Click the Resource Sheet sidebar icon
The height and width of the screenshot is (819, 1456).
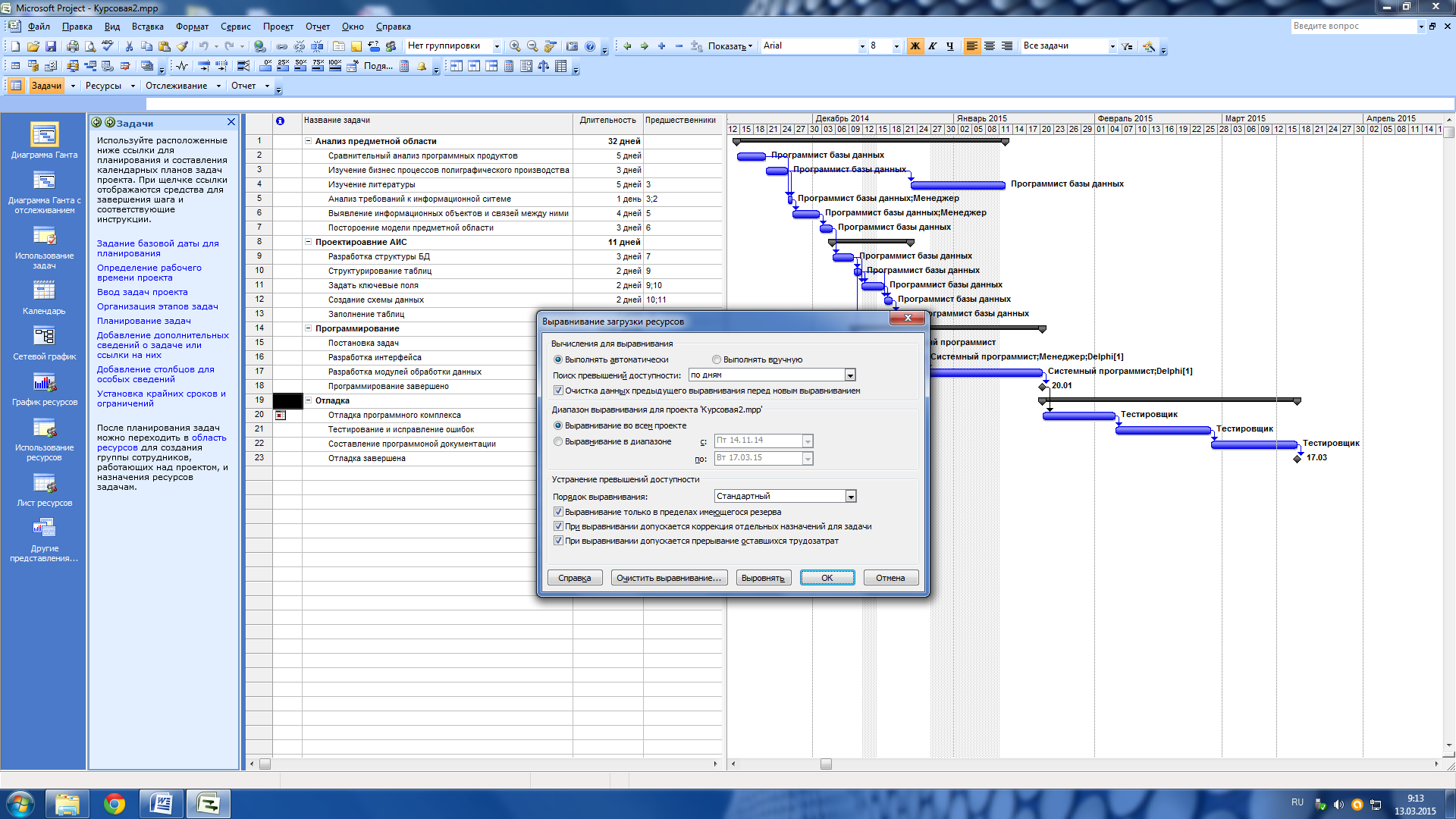point(44,483)
